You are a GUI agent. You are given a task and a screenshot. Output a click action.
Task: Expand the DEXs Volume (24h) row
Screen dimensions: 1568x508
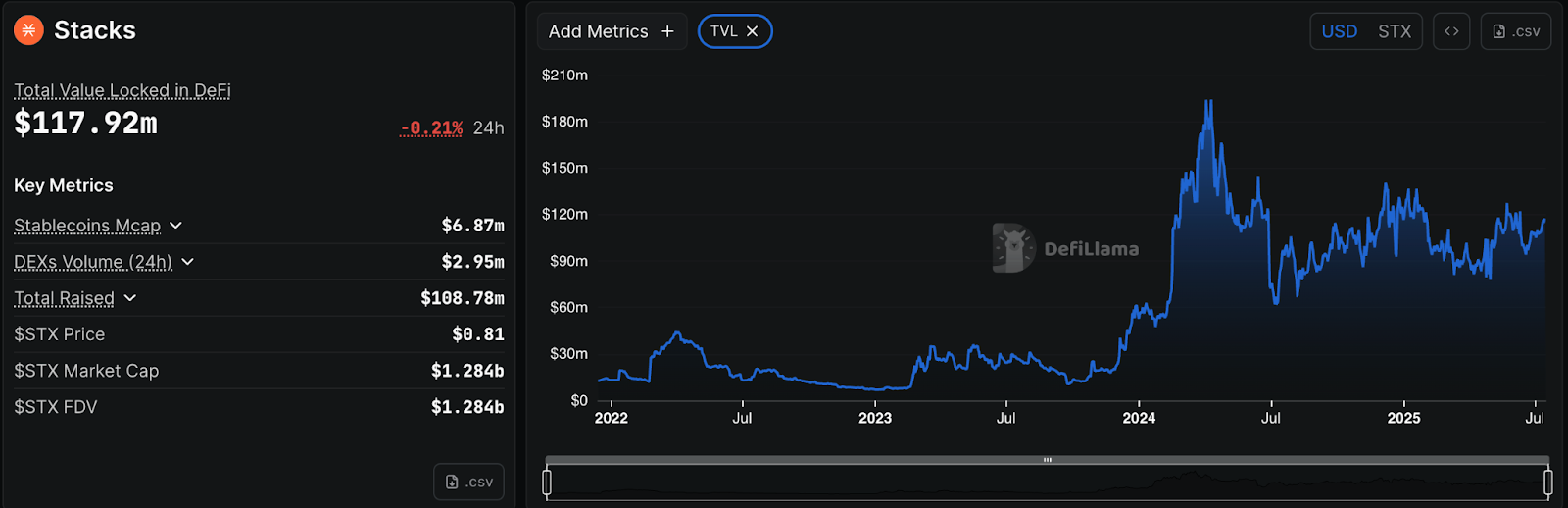[x=188, y=262]
